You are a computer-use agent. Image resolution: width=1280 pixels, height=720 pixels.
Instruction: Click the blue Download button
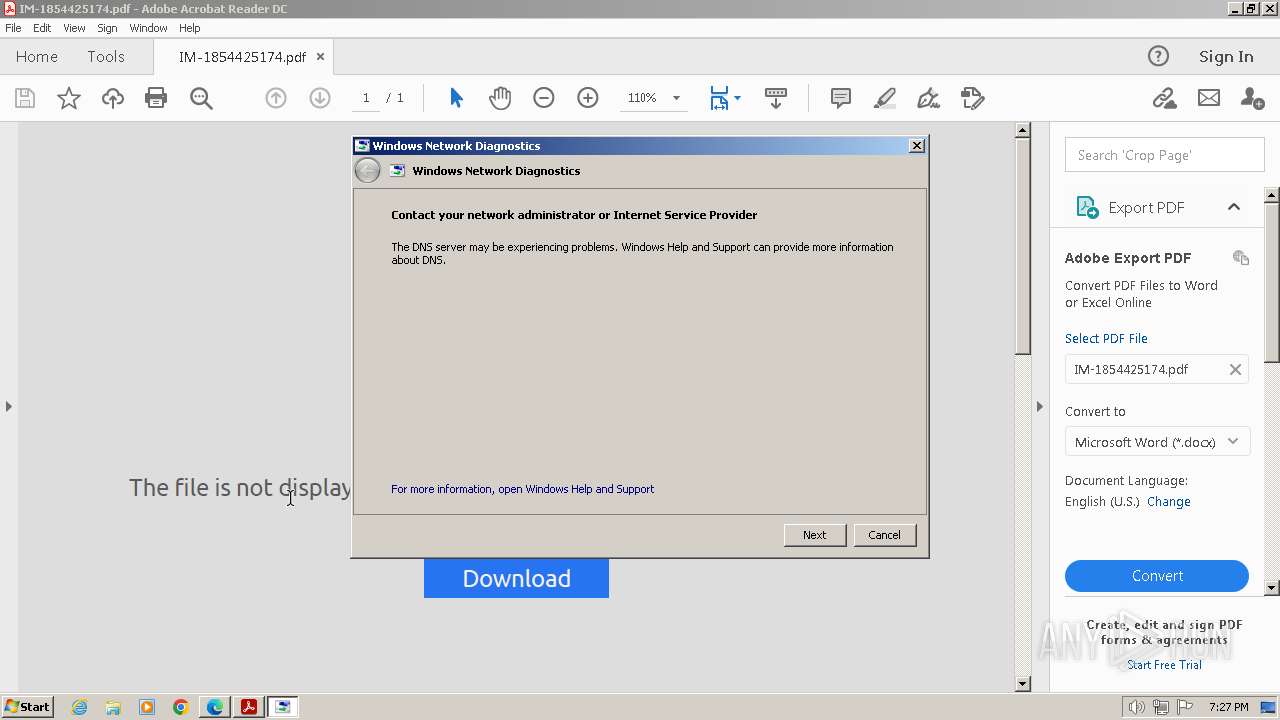pyautogui.click(x=516, y=578)
